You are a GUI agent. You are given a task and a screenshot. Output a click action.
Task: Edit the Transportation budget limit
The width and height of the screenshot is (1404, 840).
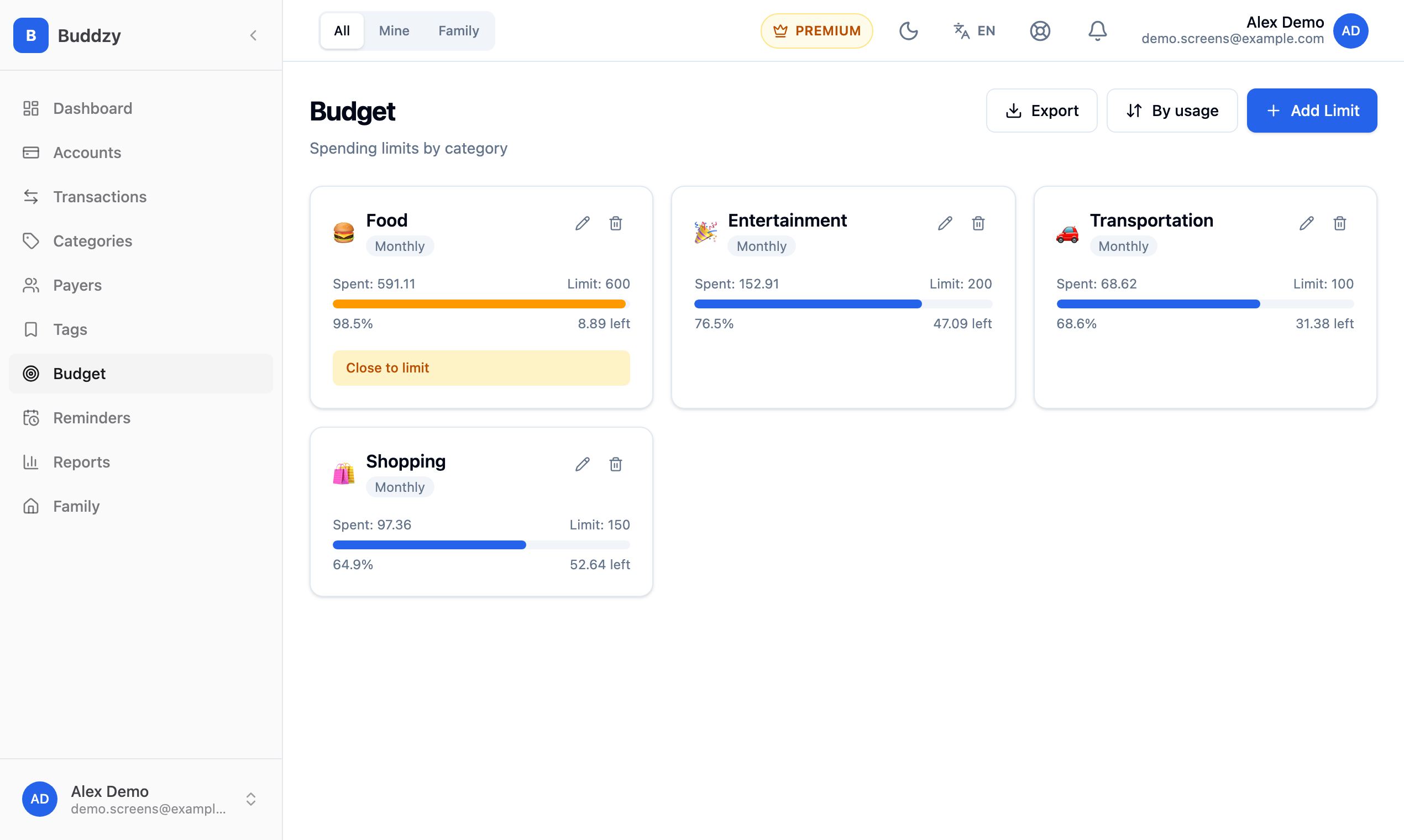point(1307,223)
